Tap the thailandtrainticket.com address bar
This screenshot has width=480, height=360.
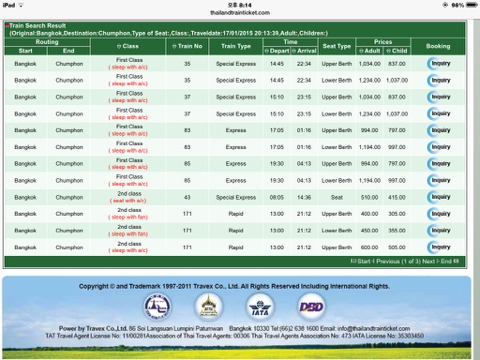coord(240,13)
